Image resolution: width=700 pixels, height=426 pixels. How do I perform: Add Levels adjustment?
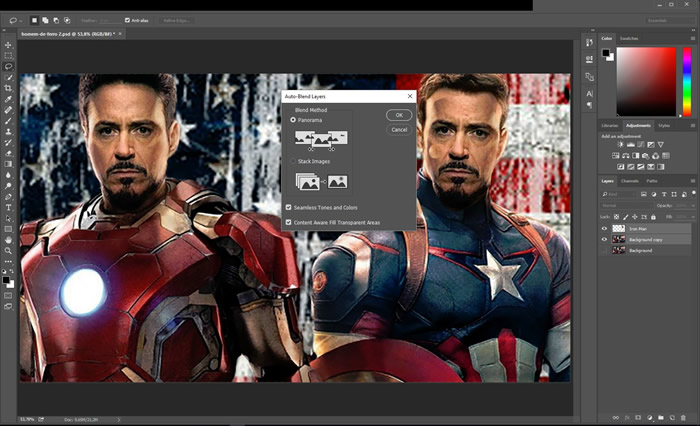[631, 144]
